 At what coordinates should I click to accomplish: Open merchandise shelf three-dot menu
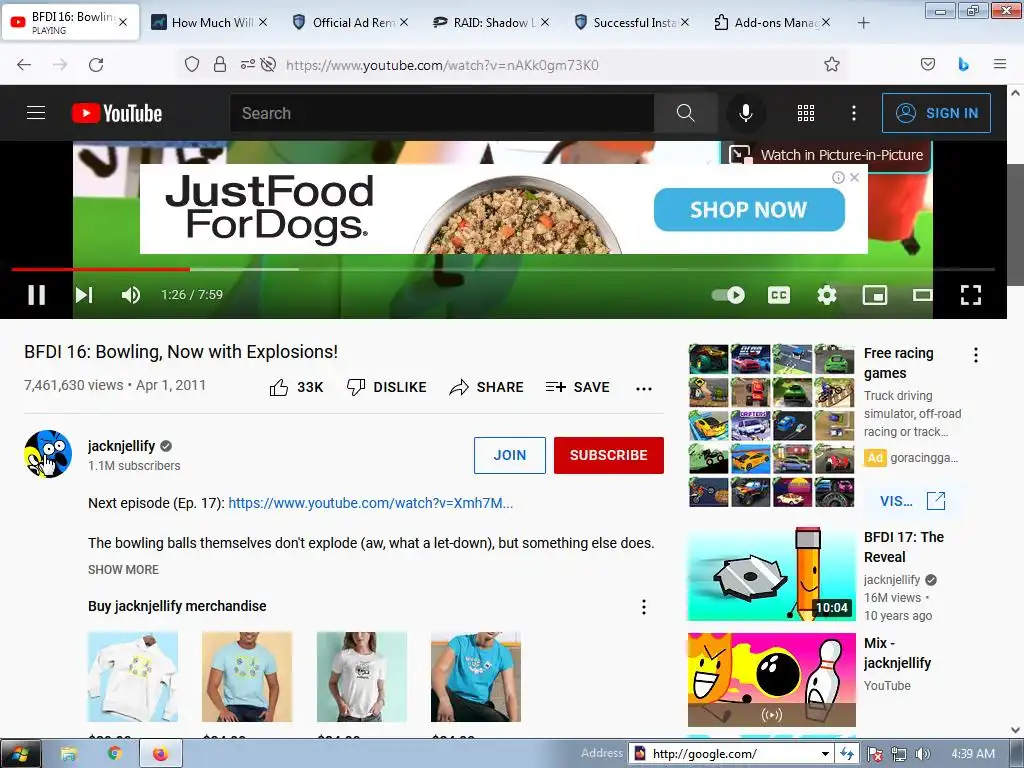644,607
